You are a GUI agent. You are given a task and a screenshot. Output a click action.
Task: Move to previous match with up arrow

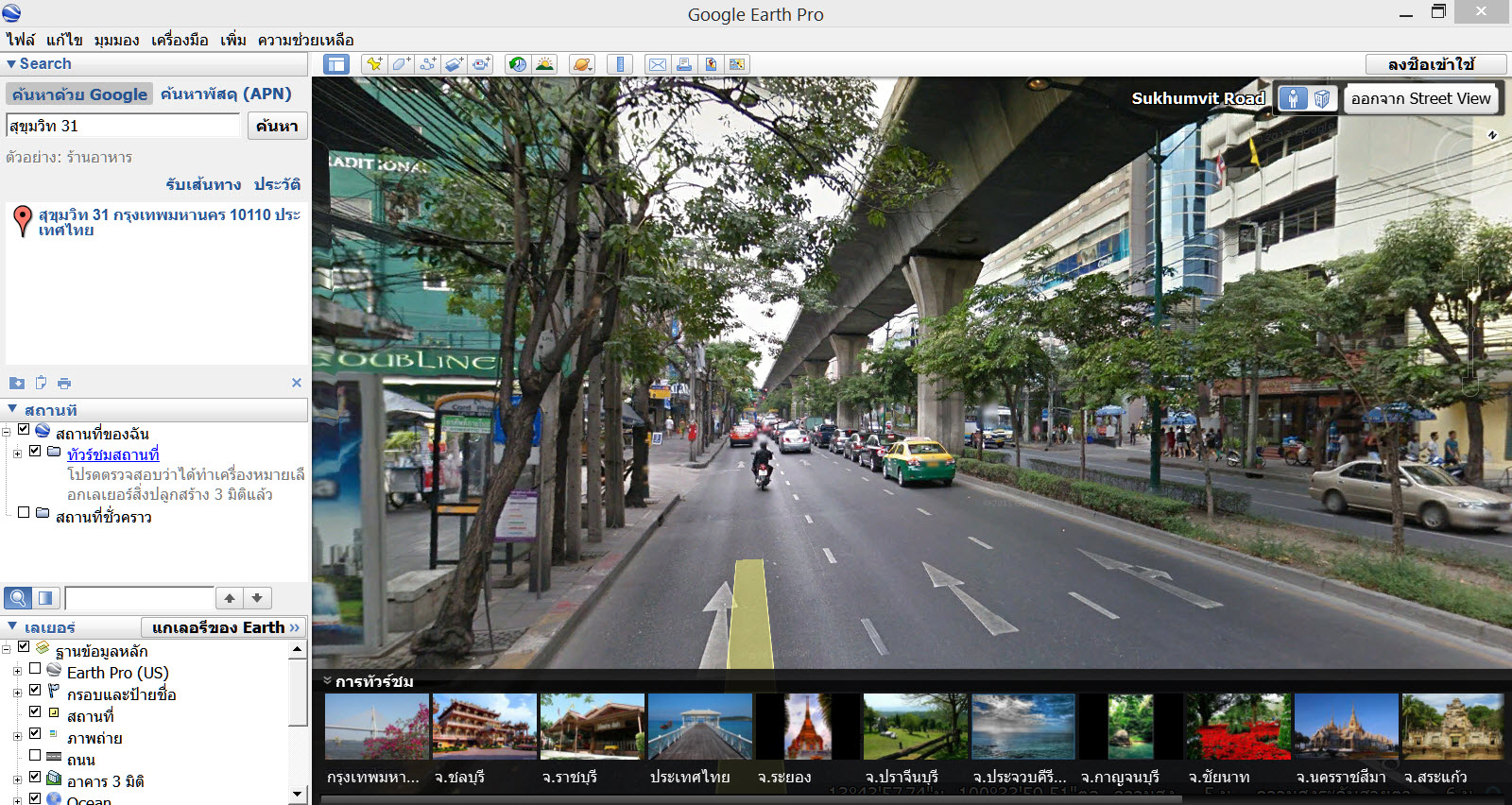(230, 598)
